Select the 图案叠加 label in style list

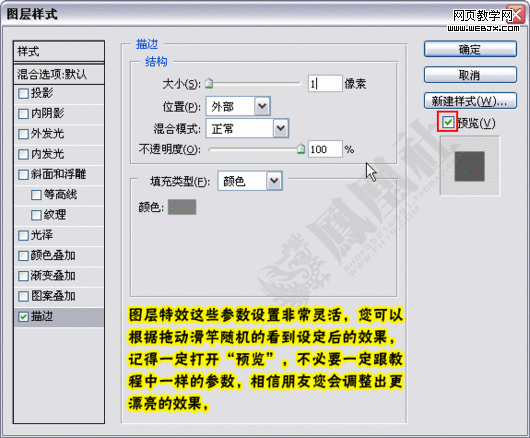(x=53, y=296)
